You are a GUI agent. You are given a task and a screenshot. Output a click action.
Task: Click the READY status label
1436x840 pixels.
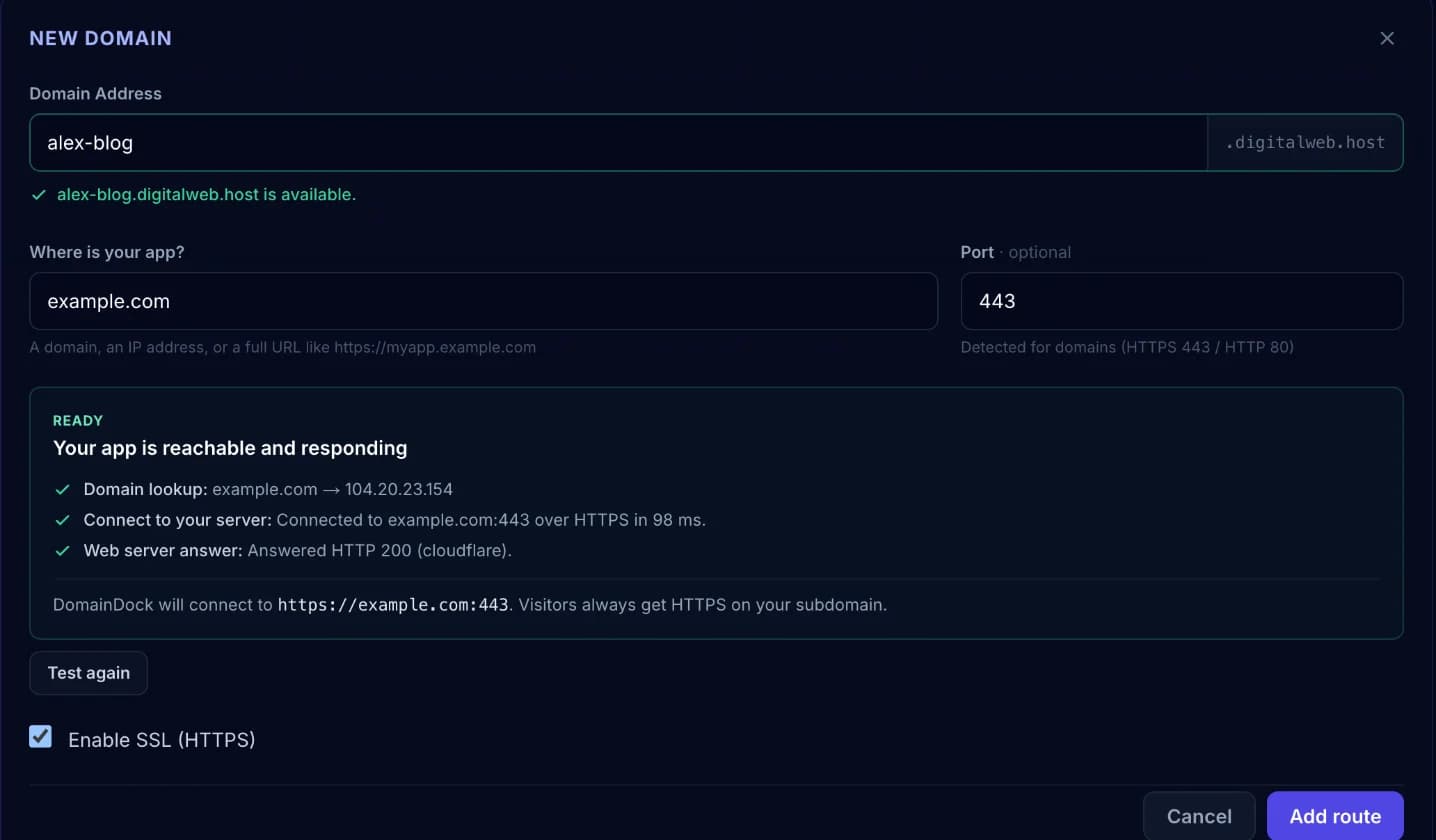tap(78, 421)
